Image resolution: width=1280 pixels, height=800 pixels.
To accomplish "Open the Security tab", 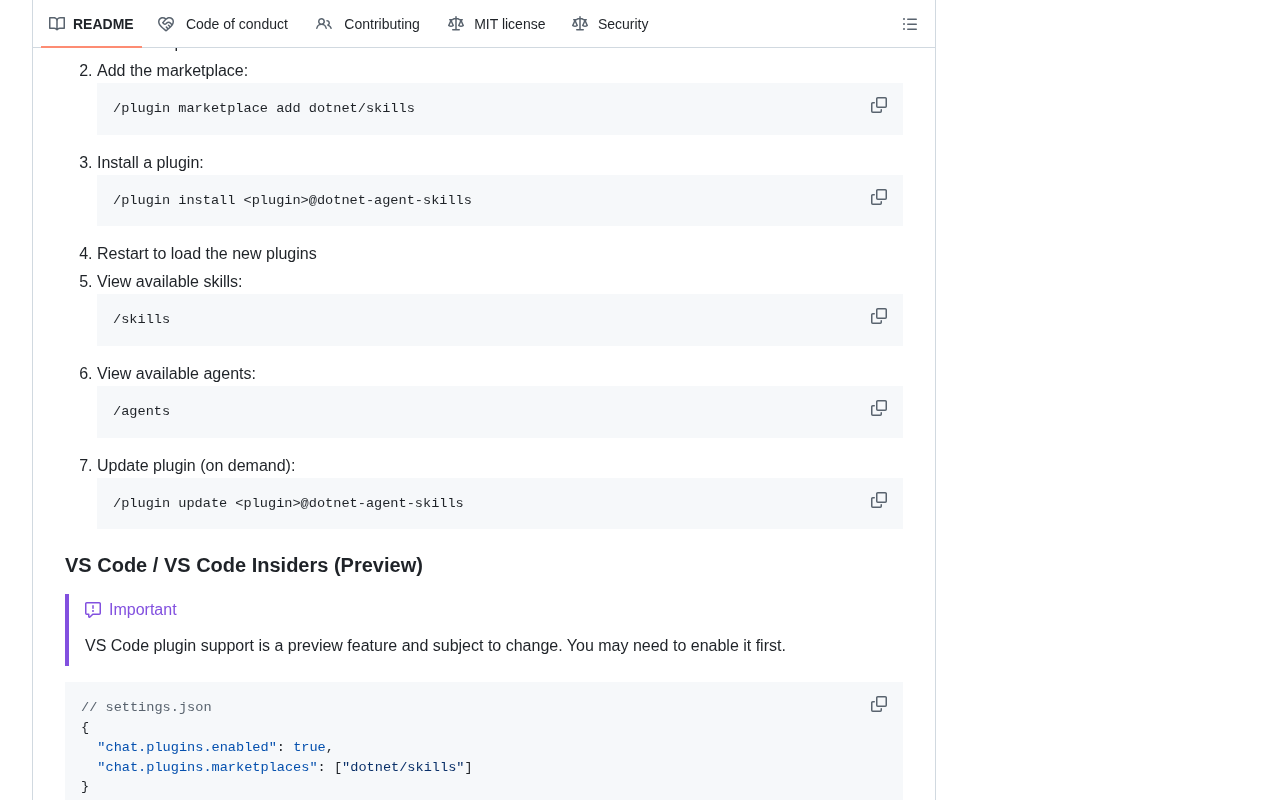I will pos(610,24).
